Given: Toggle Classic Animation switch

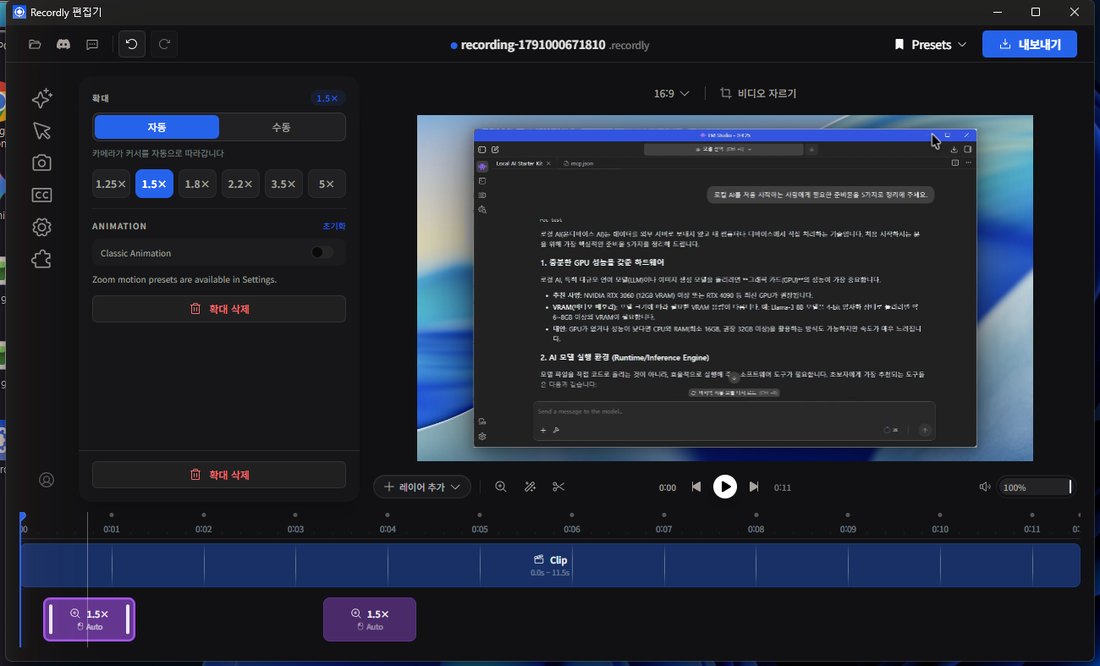Looking at the screenshot, I should pyautogui.click(x=322, y=253).
